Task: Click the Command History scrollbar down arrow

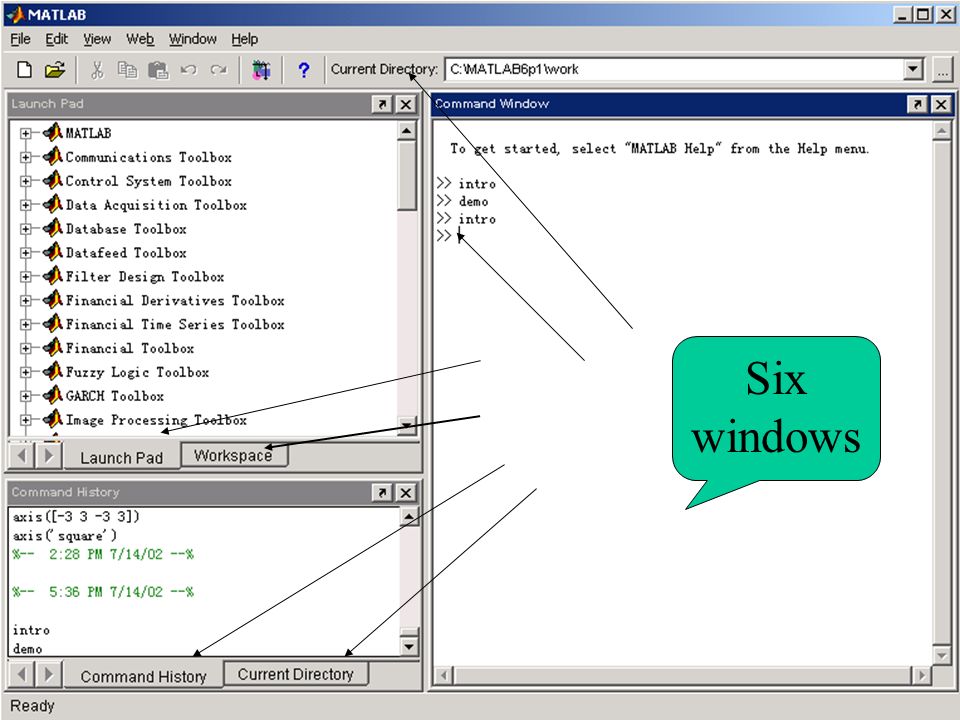Action: click(409, 645)
